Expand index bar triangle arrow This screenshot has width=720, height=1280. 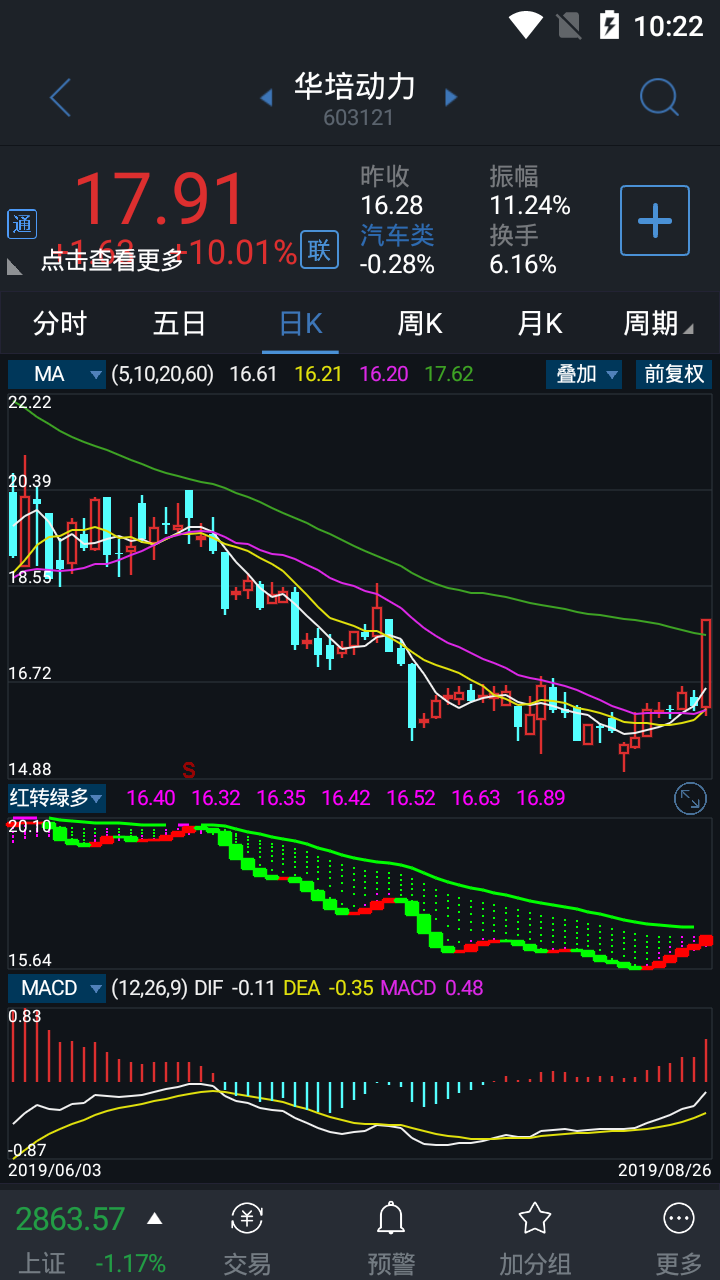coord(154,1219)
